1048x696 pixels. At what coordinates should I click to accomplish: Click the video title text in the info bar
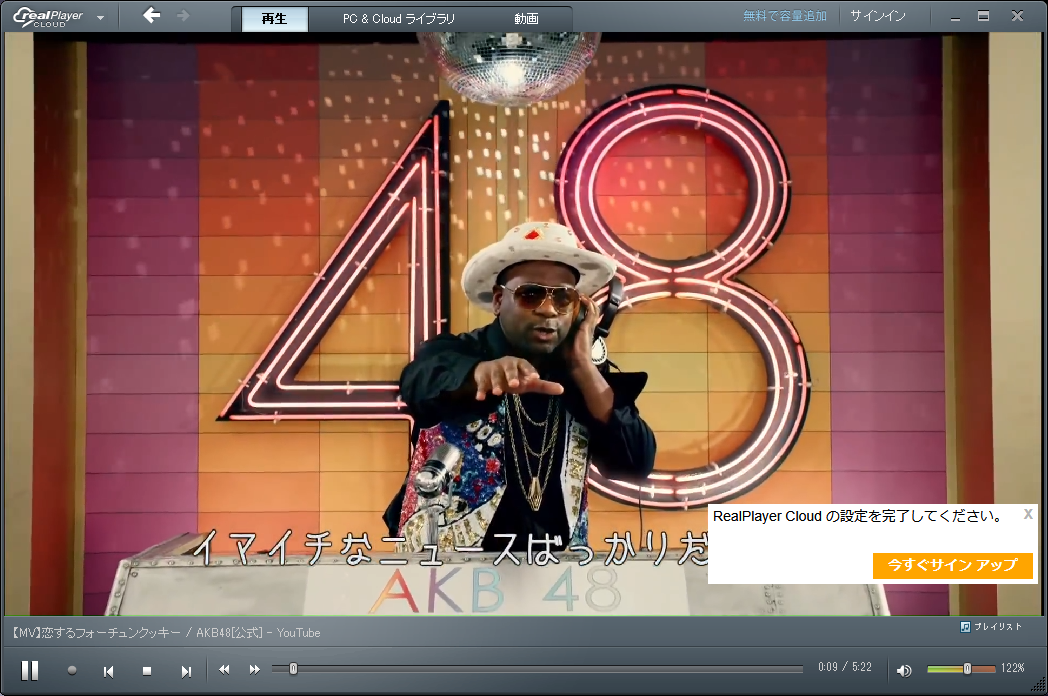[166, 632]
